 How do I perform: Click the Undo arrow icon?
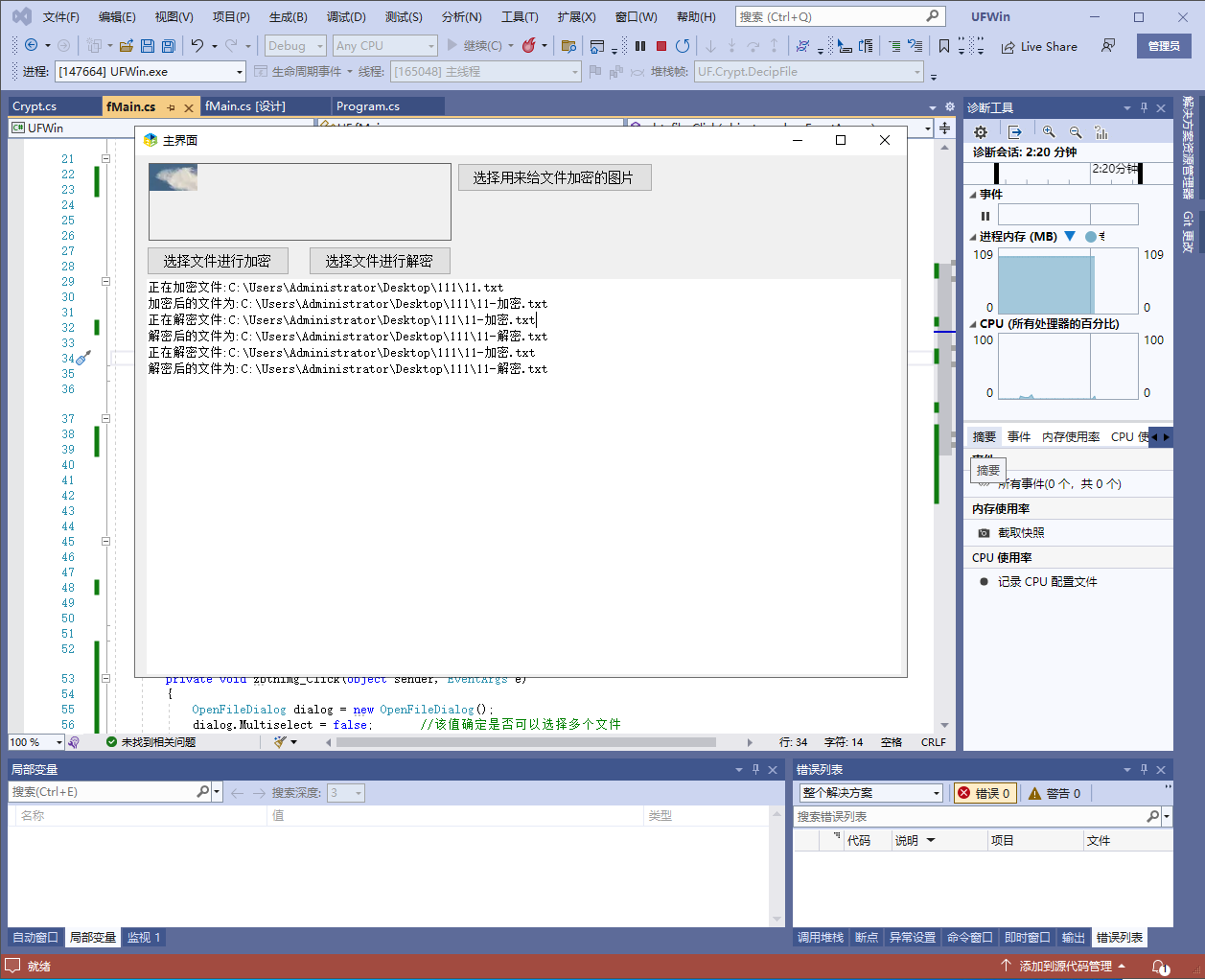tap(197, 45)
